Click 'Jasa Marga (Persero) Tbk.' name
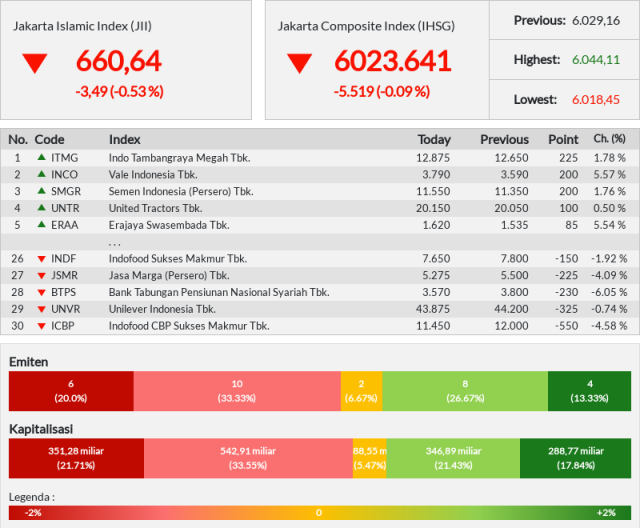640x528 pixels. click(169, 275)
